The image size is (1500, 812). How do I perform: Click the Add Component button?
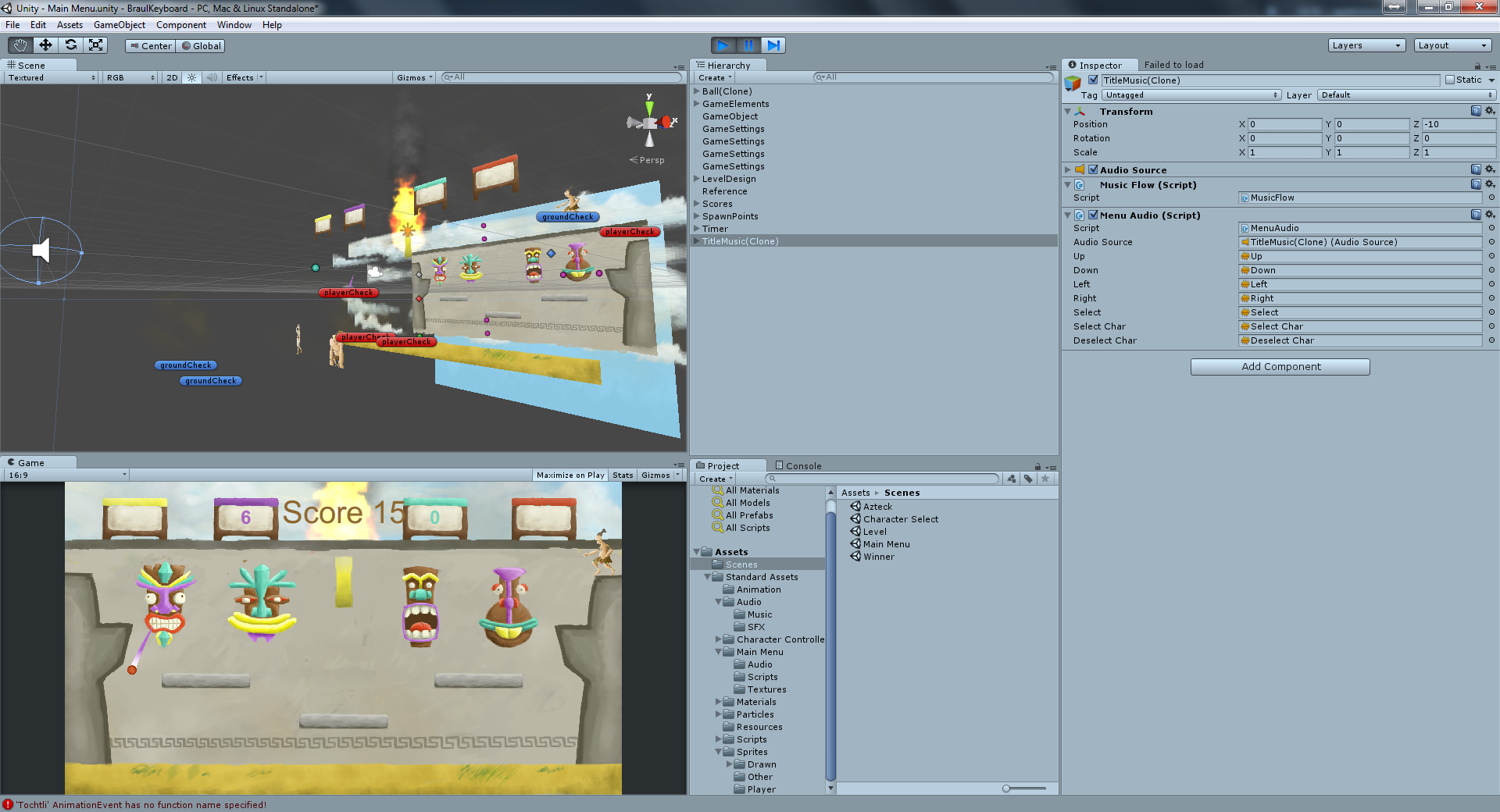tap(1280, 367)
